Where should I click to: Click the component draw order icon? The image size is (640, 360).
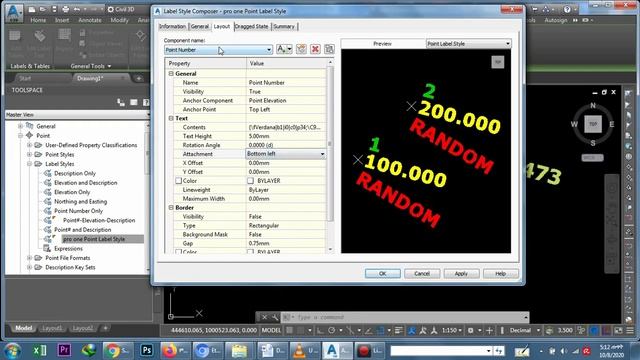coord(329,49)
